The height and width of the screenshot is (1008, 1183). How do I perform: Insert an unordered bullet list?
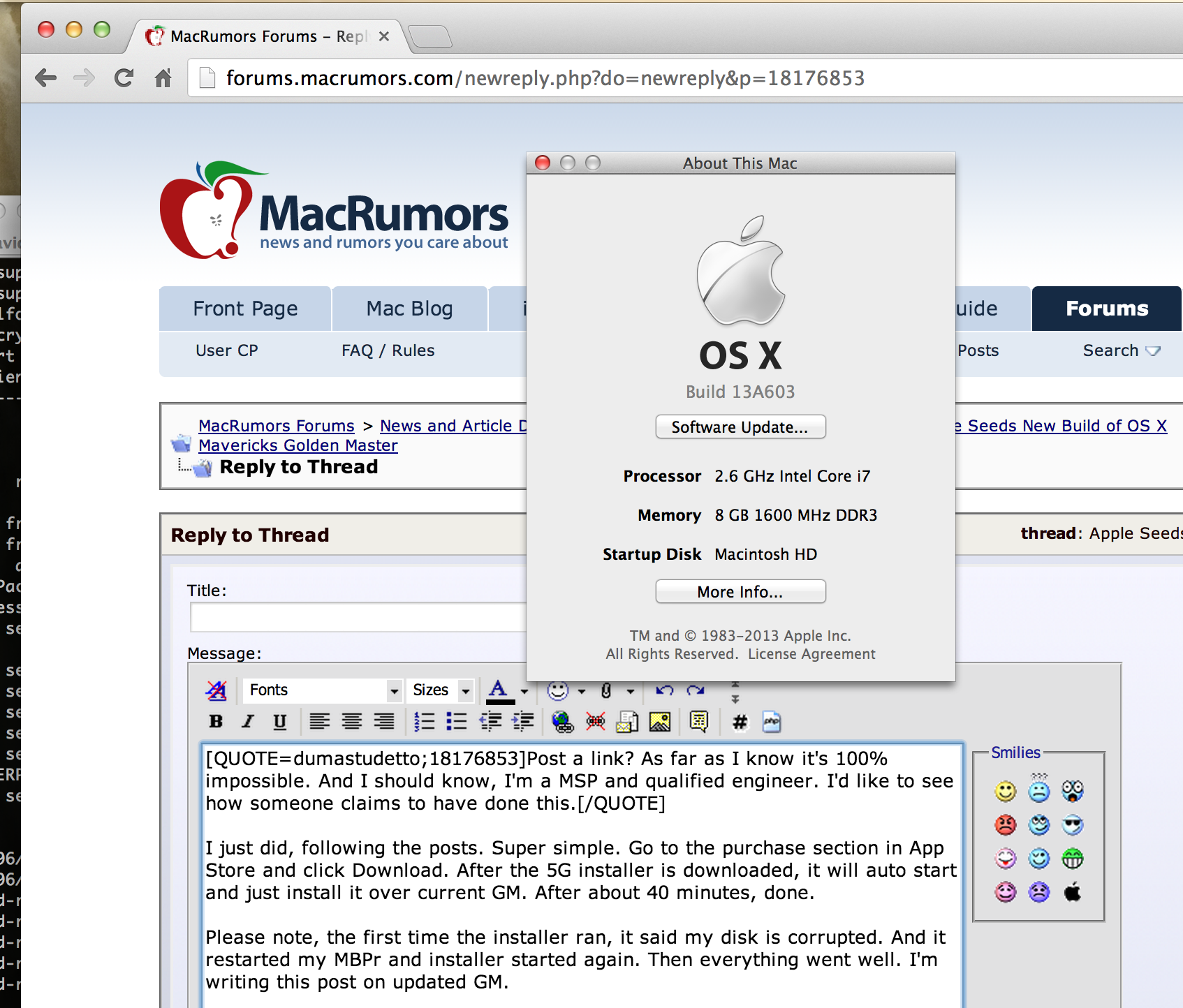456,722
